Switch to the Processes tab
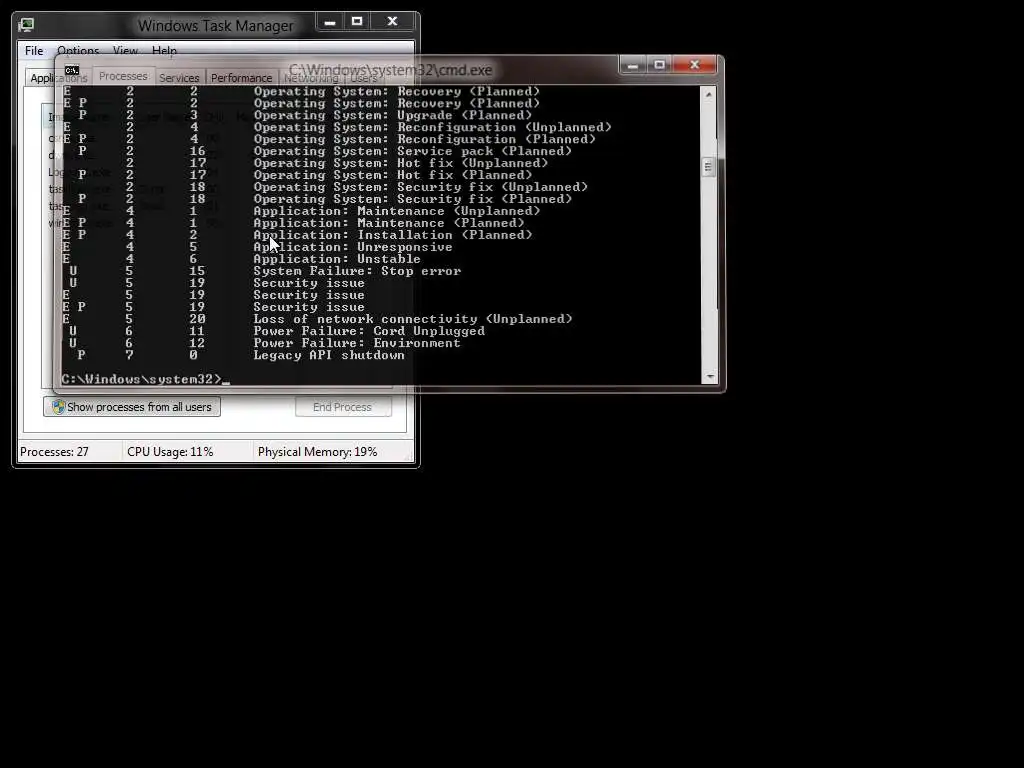The height and width of the screenshot is (768, 1024). click(123, 76)
